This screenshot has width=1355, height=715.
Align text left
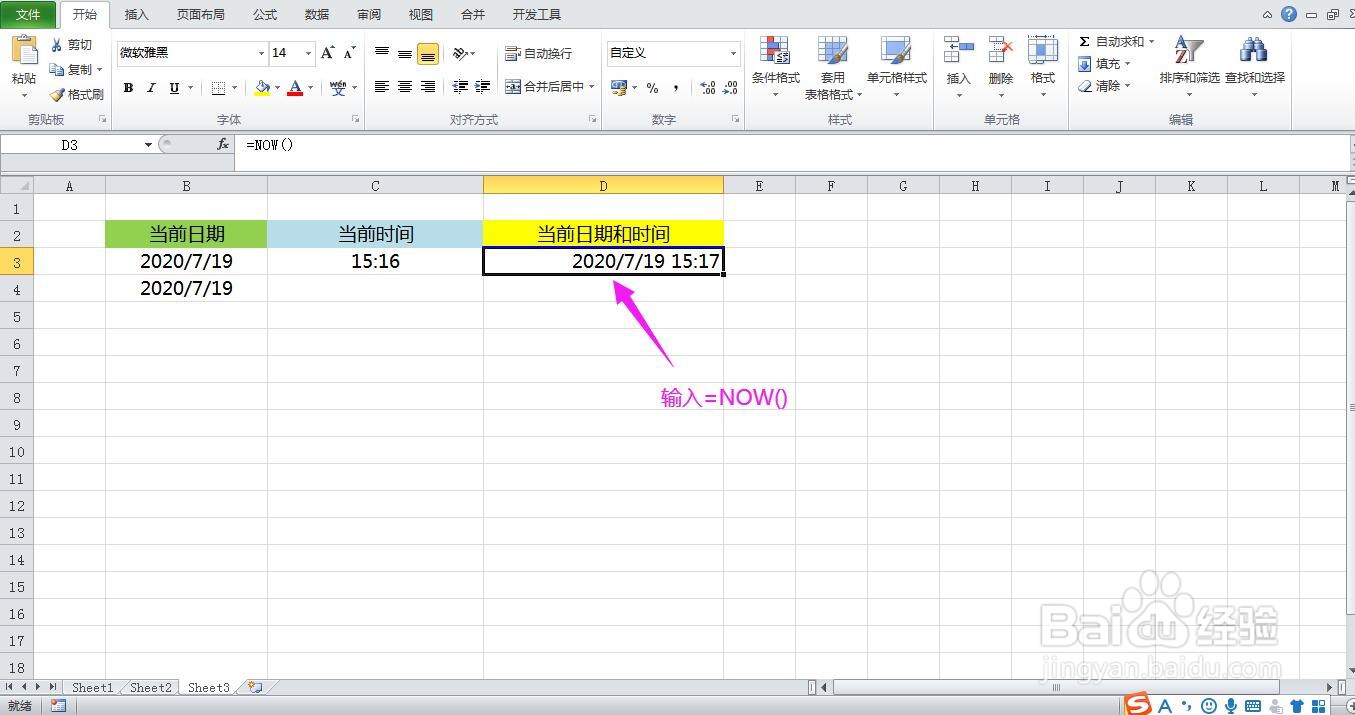tap(382, 87)
